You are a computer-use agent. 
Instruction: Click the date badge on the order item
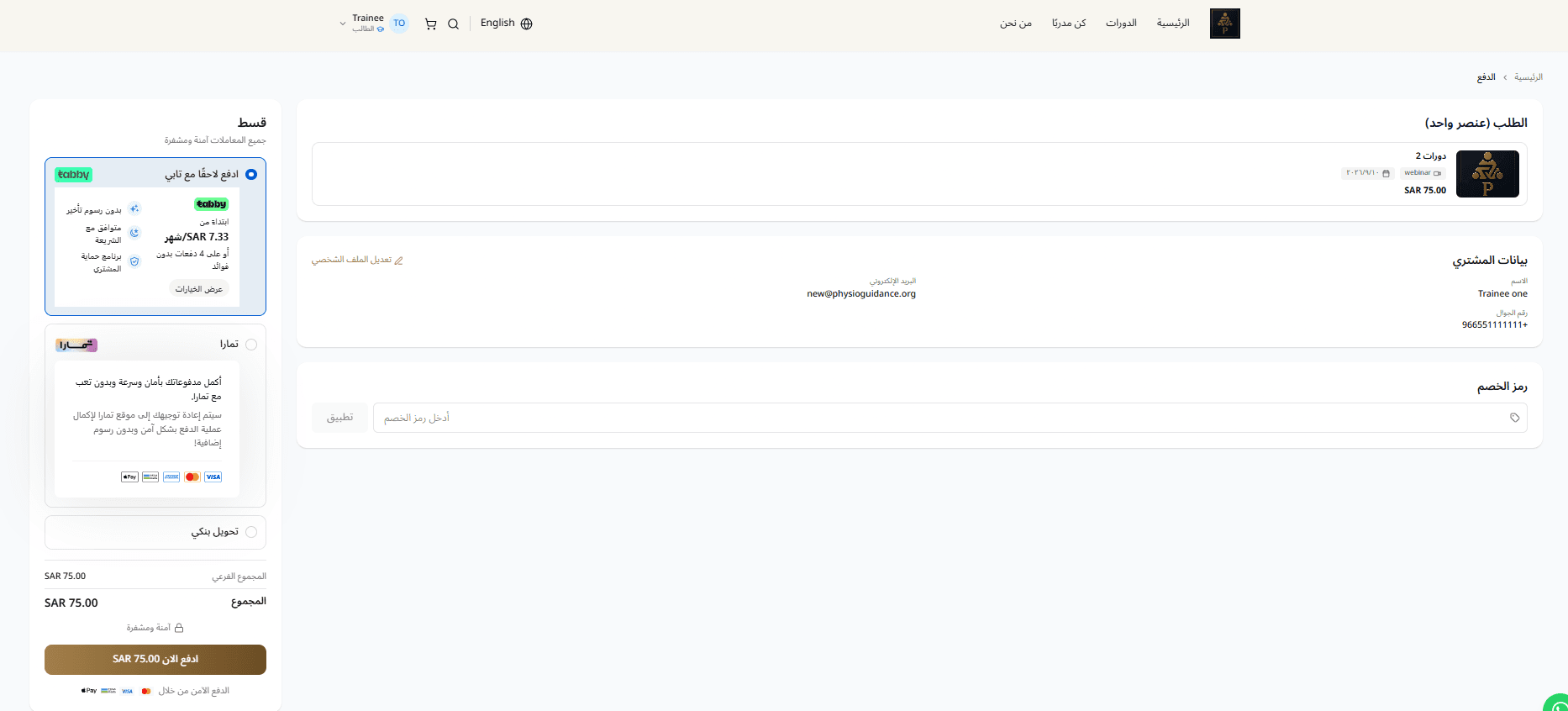click(x=1368, y=173)
